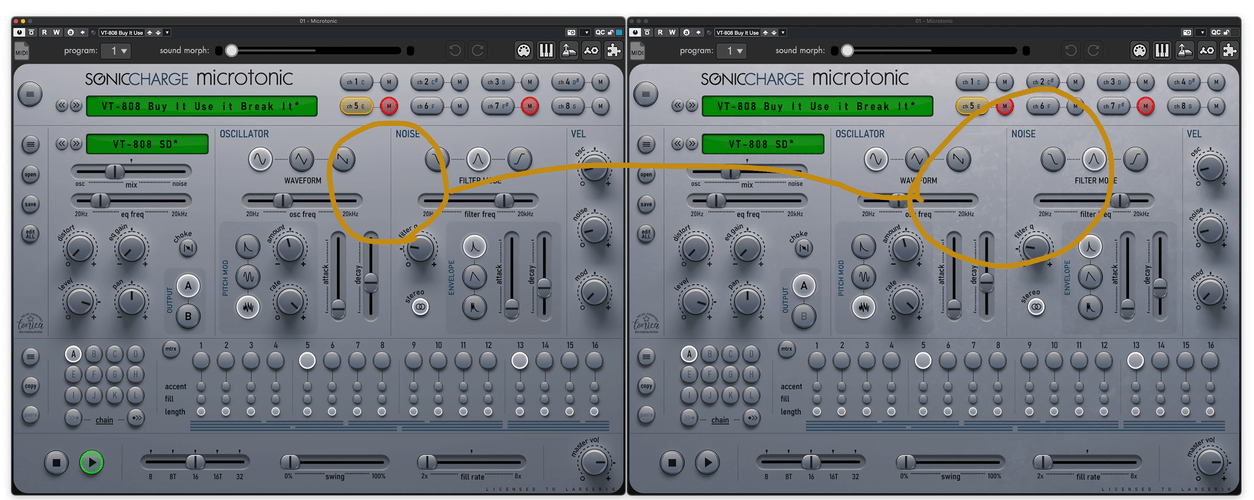Select channel 2 in left window
Viewport: 1254px width, 500px height.
(x=425, y=82)
